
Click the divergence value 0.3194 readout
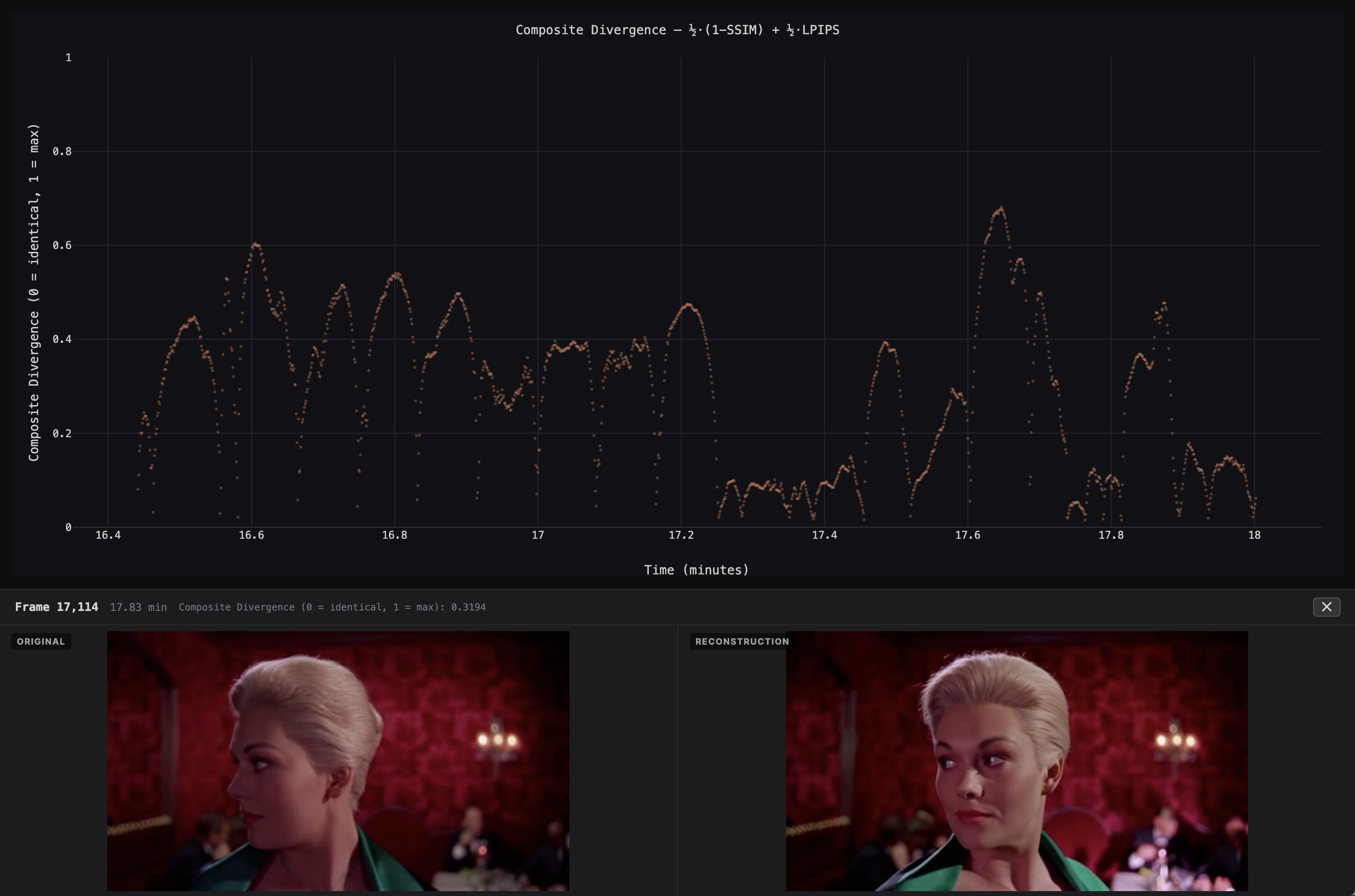pos(468,607)
